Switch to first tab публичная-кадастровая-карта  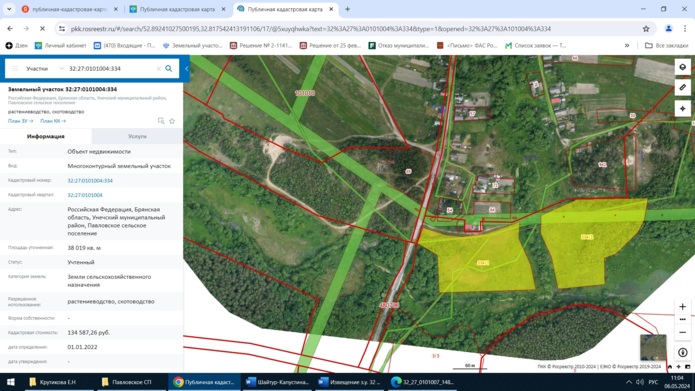click(70, 9)
